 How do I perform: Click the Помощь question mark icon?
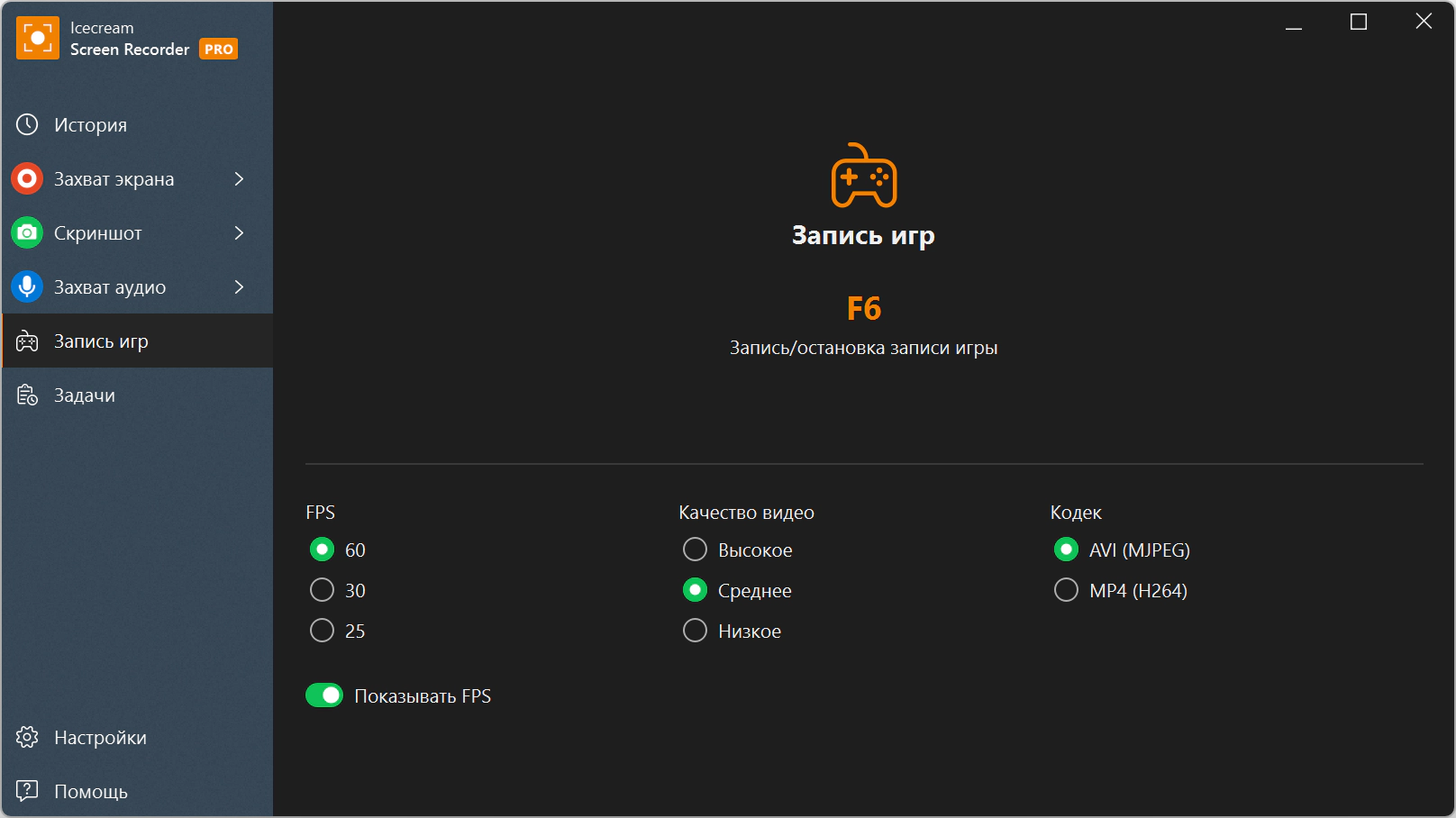tap(27, 791)
